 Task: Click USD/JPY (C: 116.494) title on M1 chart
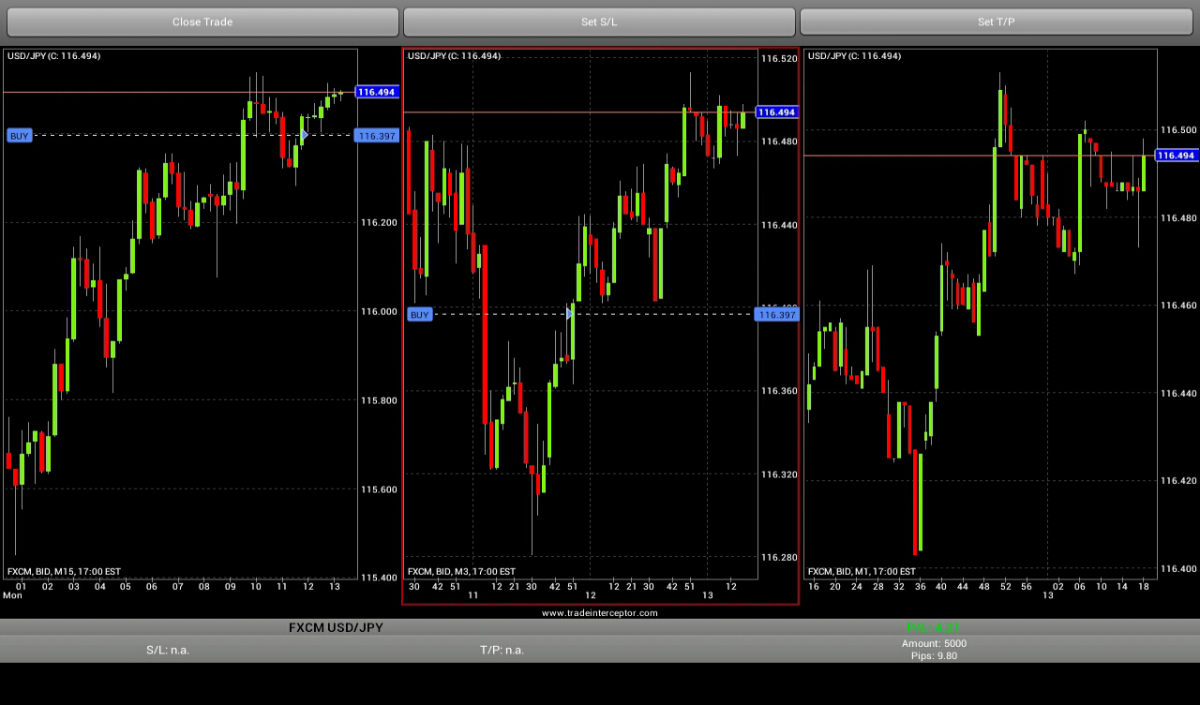(854, 56)
